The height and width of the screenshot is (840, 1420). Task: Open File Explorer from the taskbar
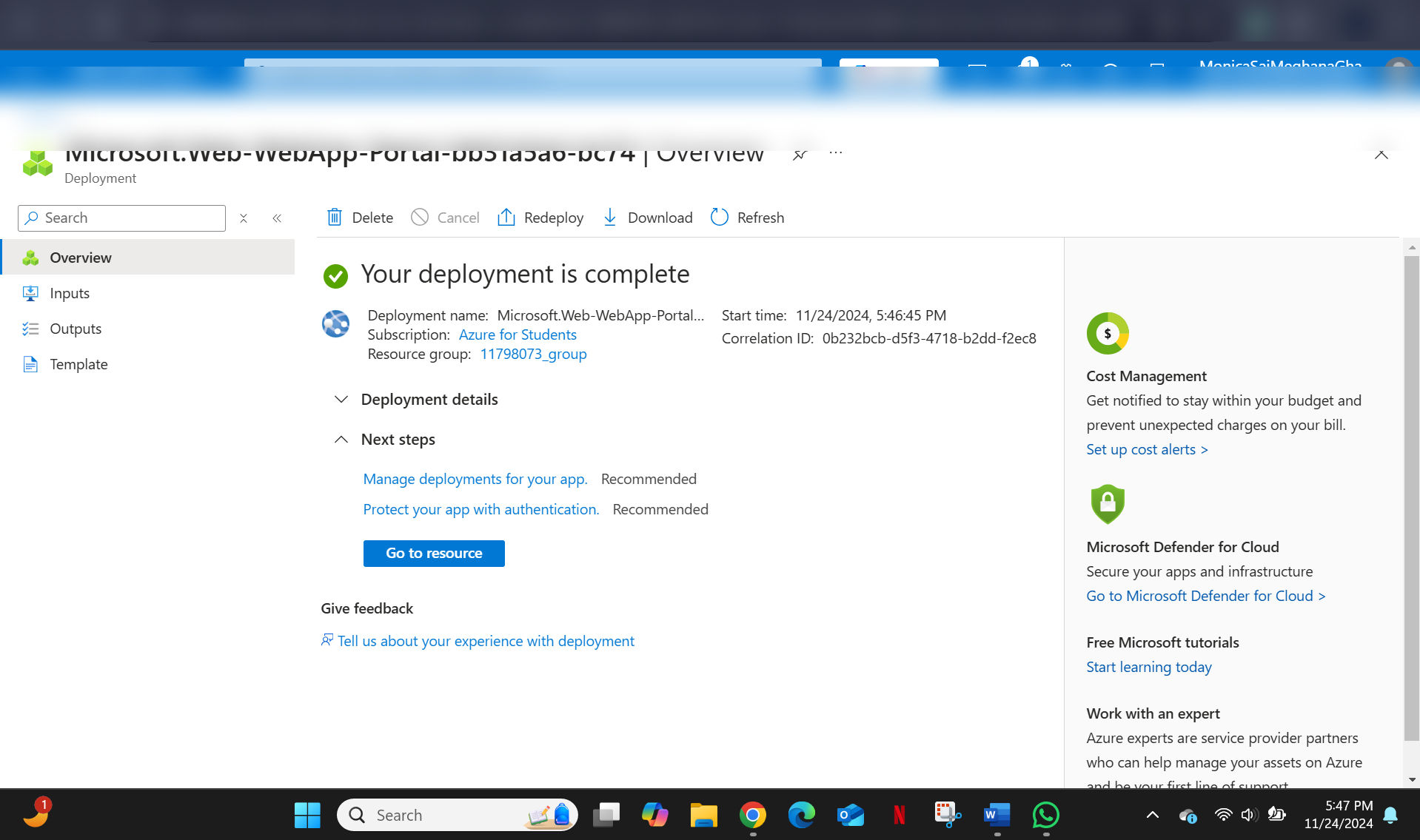[x=703, y=815]
